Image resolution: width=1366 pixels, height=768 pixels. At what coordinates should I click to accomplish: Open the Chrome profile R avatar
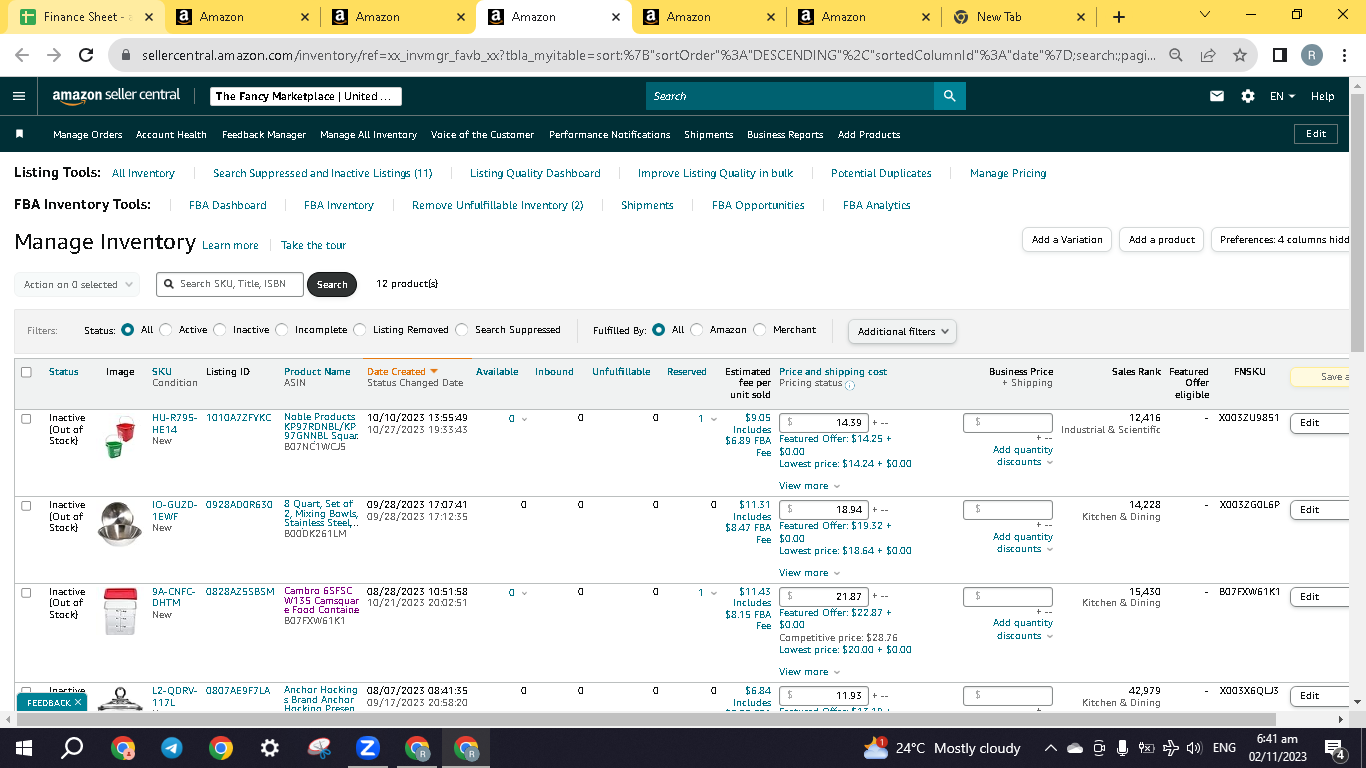[1312, 56]
